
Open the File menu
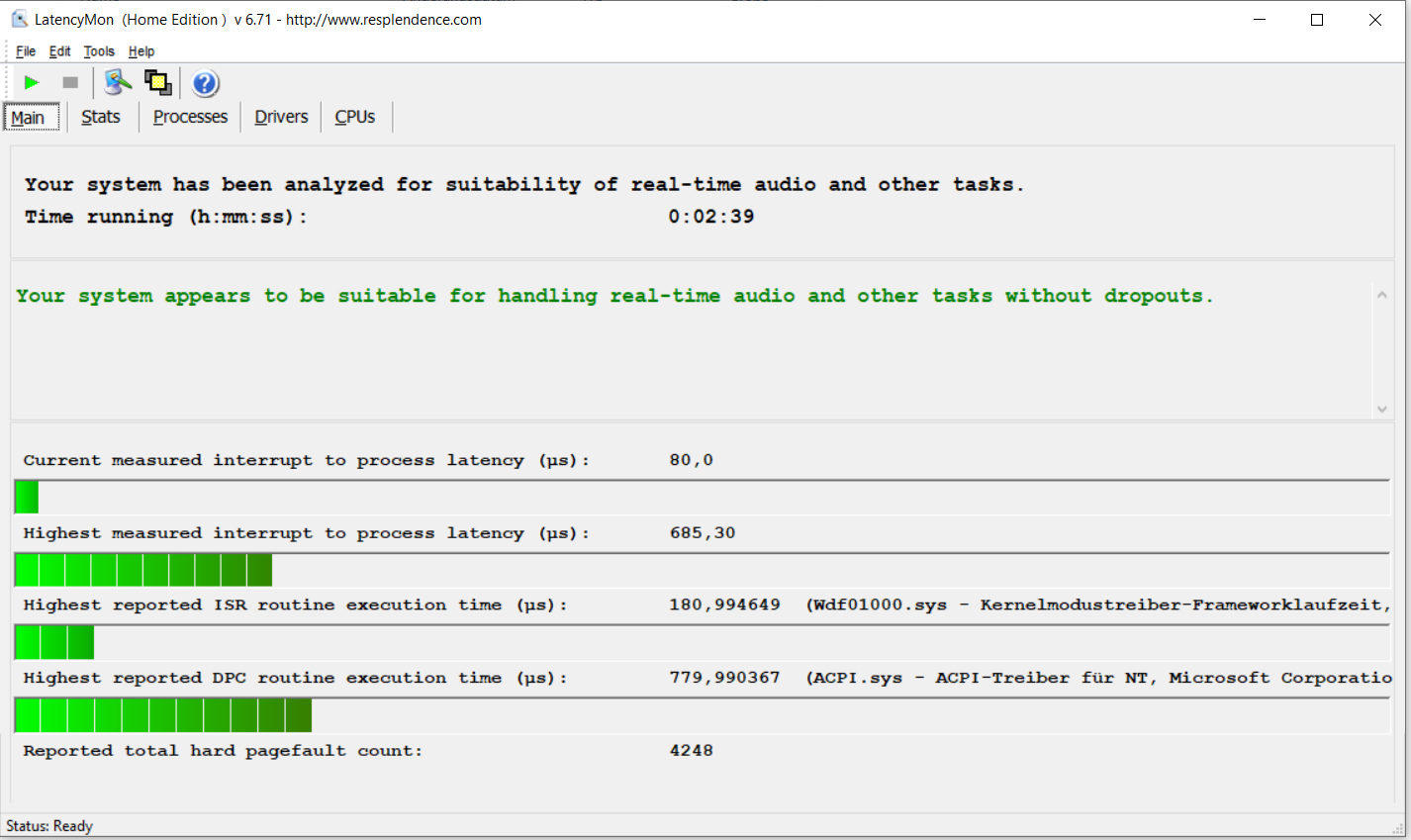coord(26,51)
